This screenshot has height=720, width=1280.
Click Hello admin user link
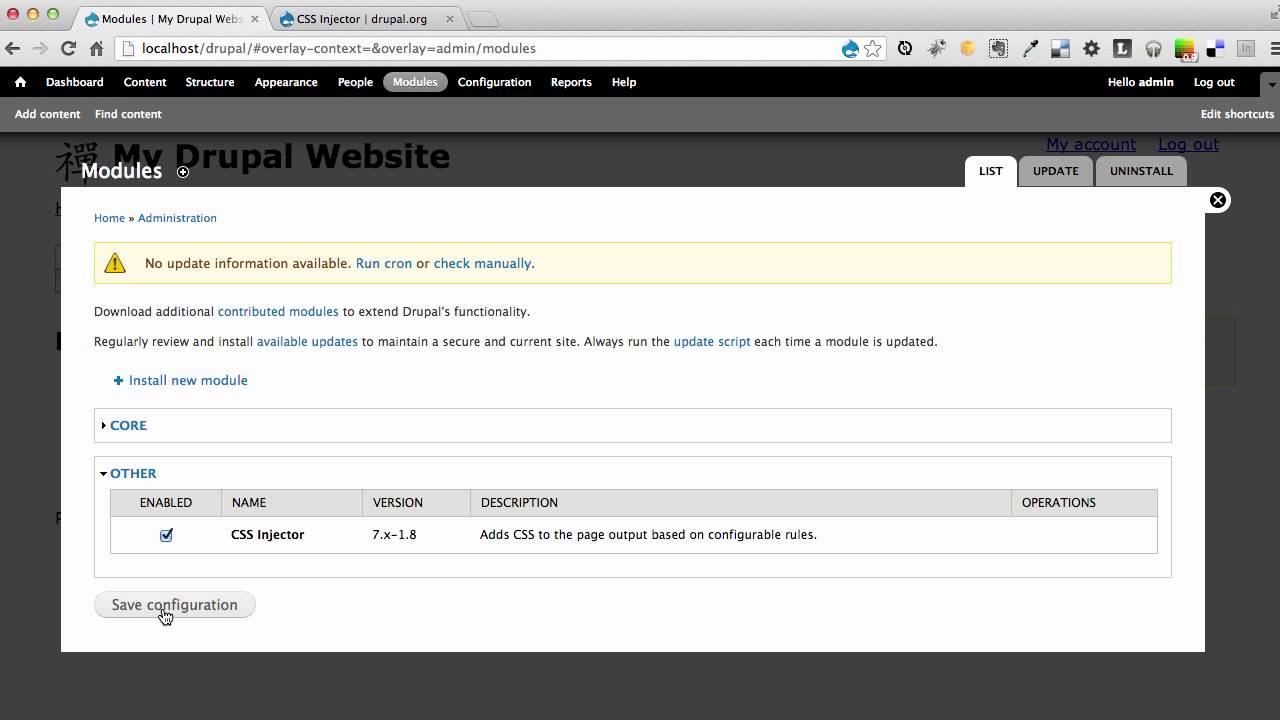1140,82
